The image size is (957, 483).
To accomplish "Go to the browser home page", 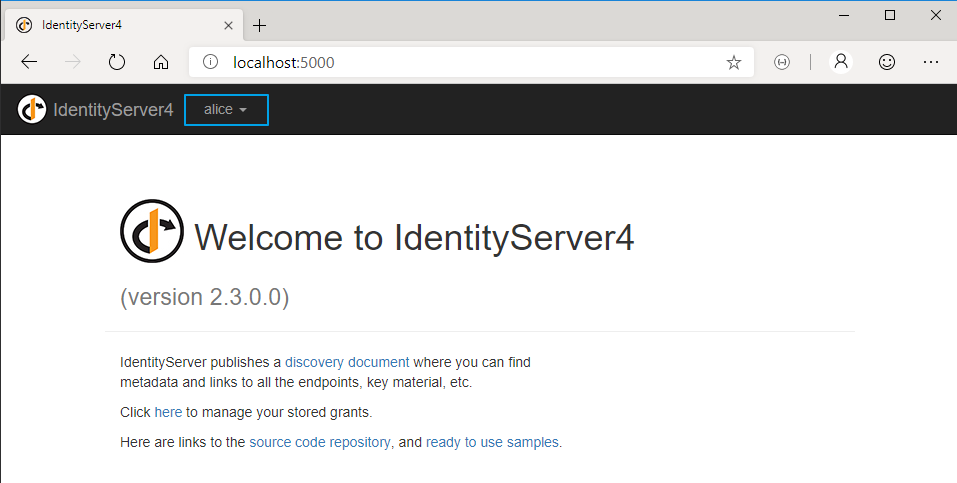I will tap(161, 62).
